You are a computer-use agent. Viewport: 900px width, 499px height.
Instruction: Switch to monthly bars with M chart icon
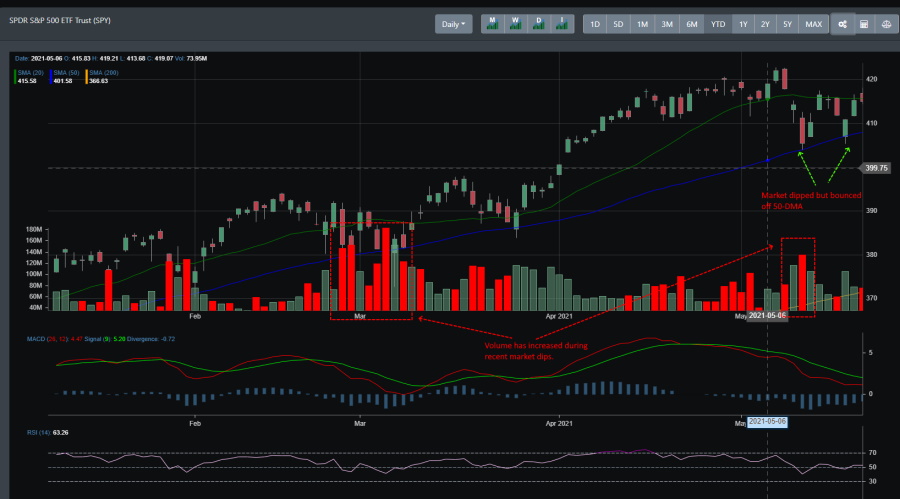click(492, 24)
